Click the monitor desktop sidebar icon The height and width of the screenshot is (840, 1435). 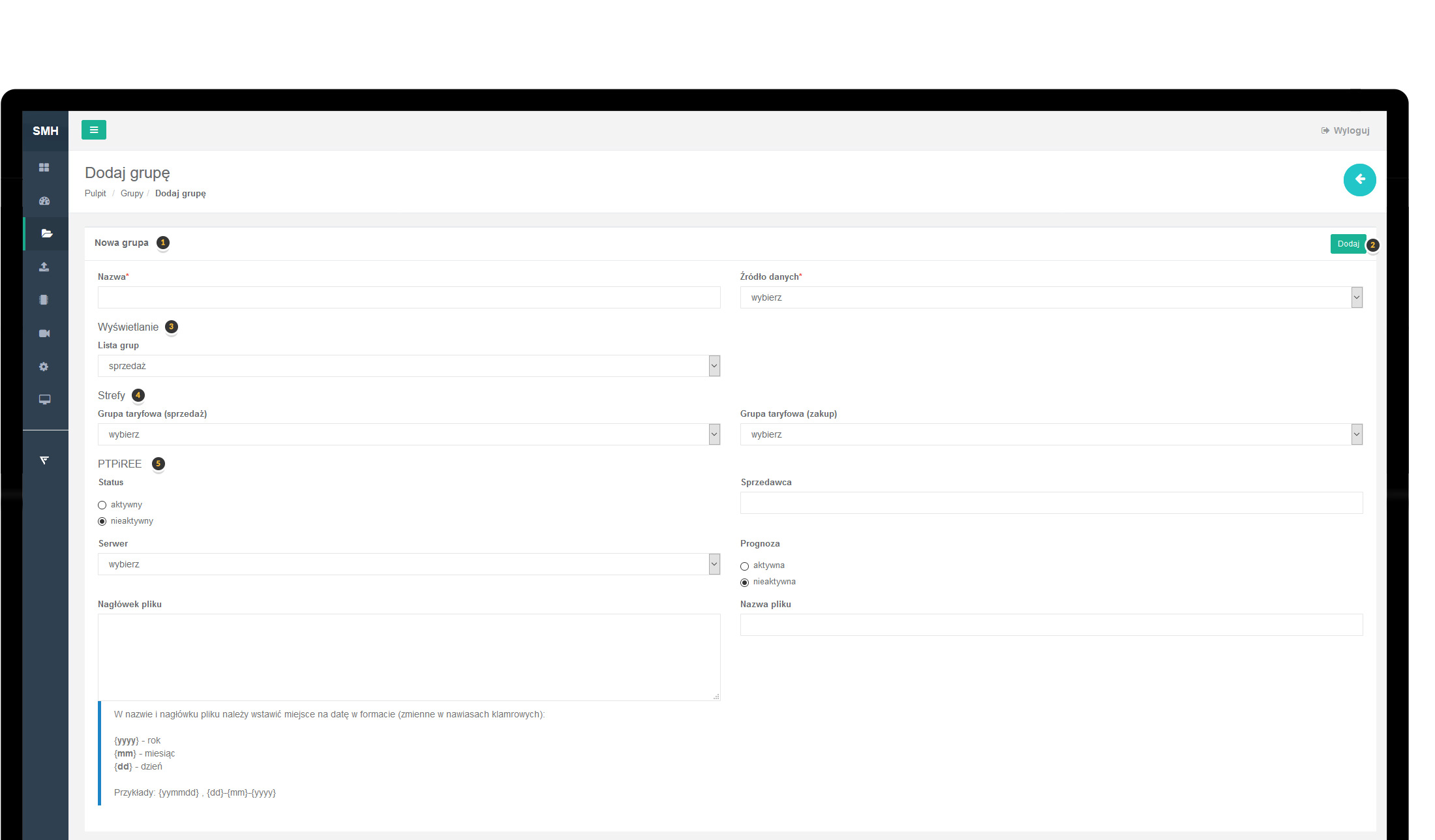pos(44,400)
